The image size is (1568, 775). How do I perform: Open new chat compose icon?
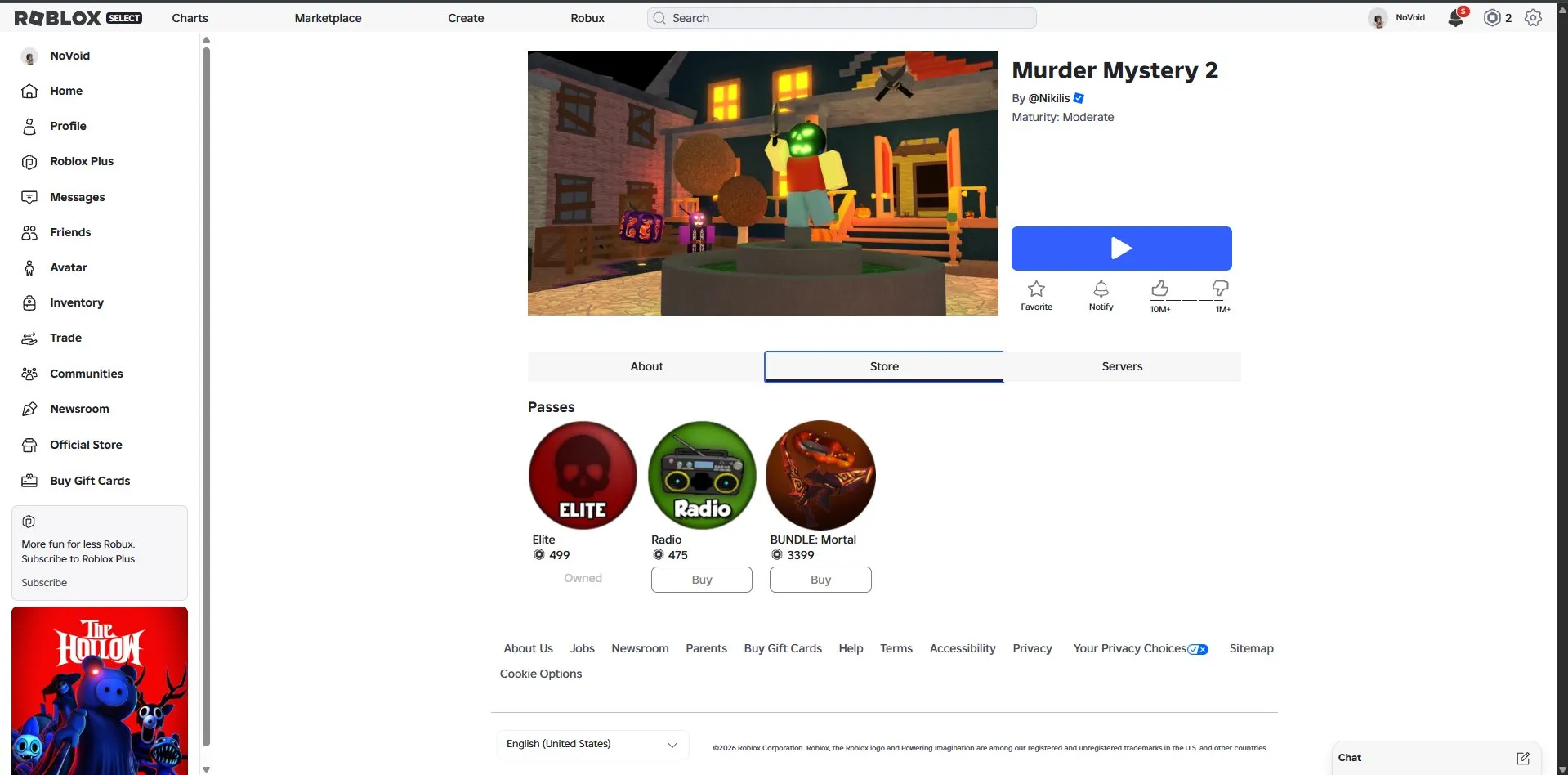(x=1523, y=758)
